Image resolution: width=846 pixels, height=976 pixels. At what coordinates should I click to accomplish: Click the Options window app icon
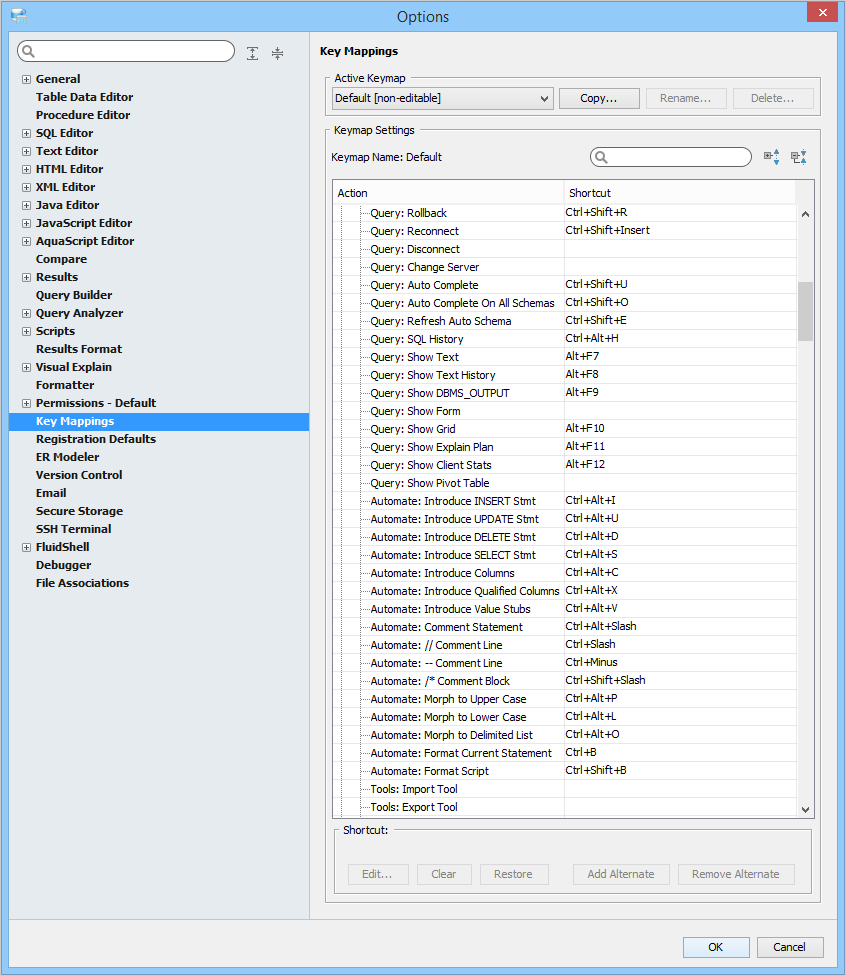19,16
